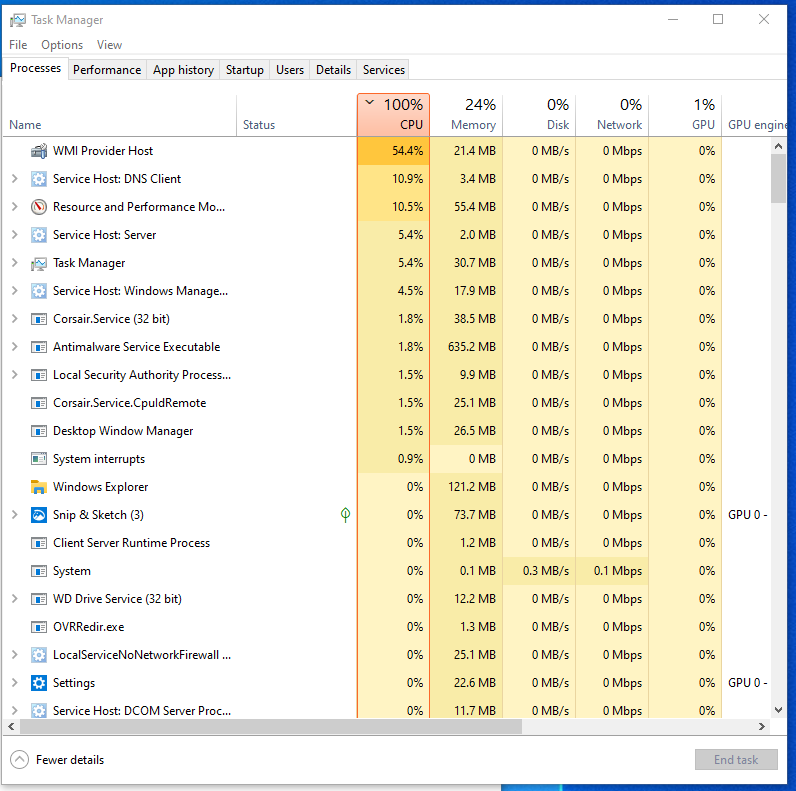Select the 121.2 MB Windows Explorer memory cell
796x791 pixels.
[467, 487]
